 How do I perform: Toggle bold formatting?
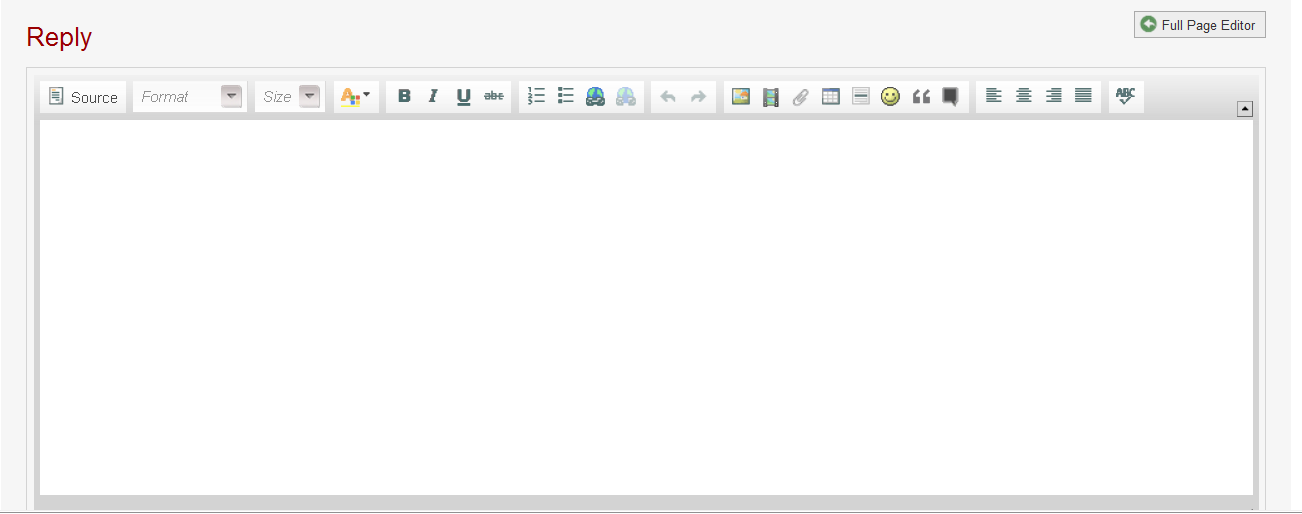click(x=404, y=97)
